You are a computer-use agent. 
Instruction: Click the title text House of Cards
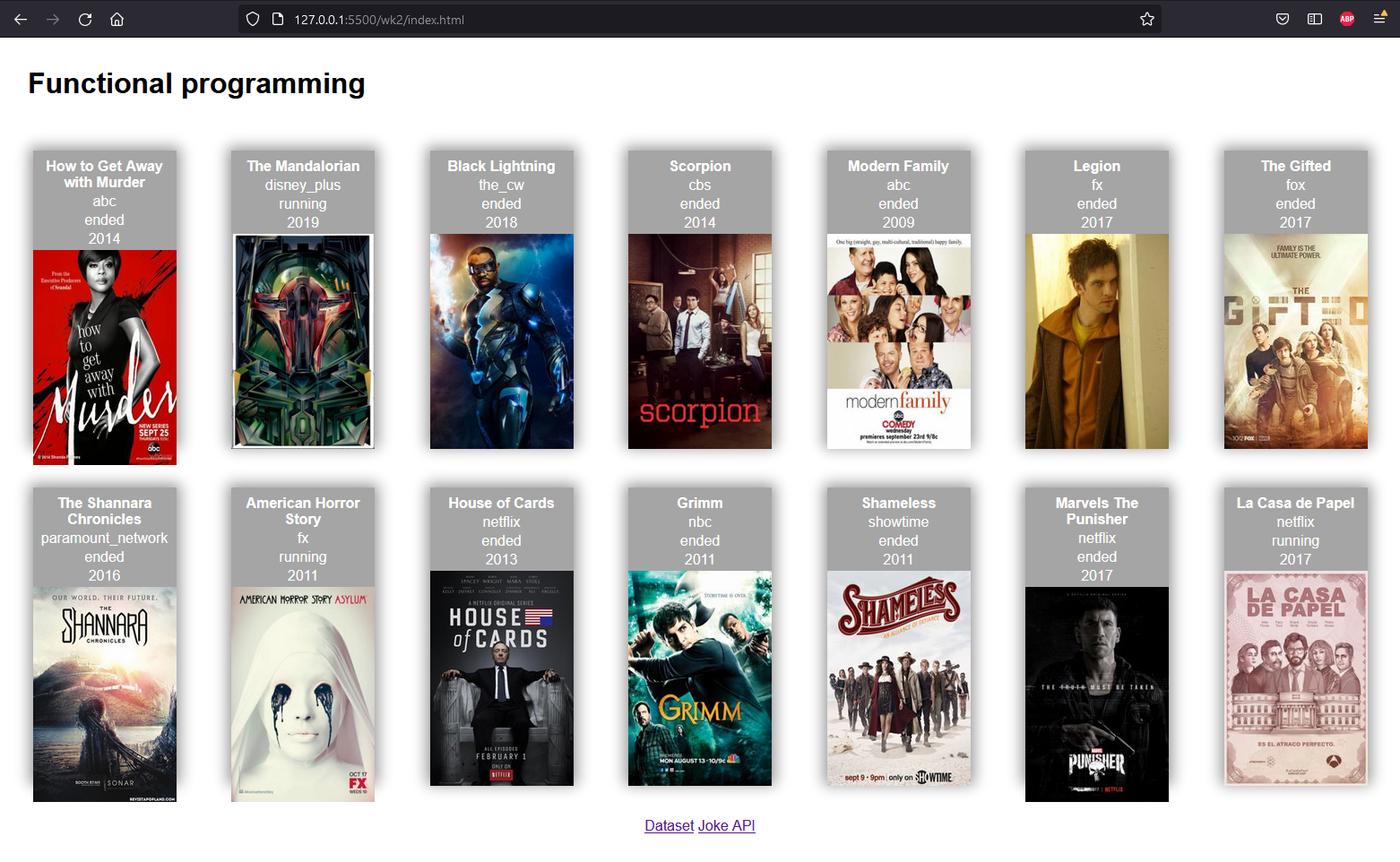502,503
